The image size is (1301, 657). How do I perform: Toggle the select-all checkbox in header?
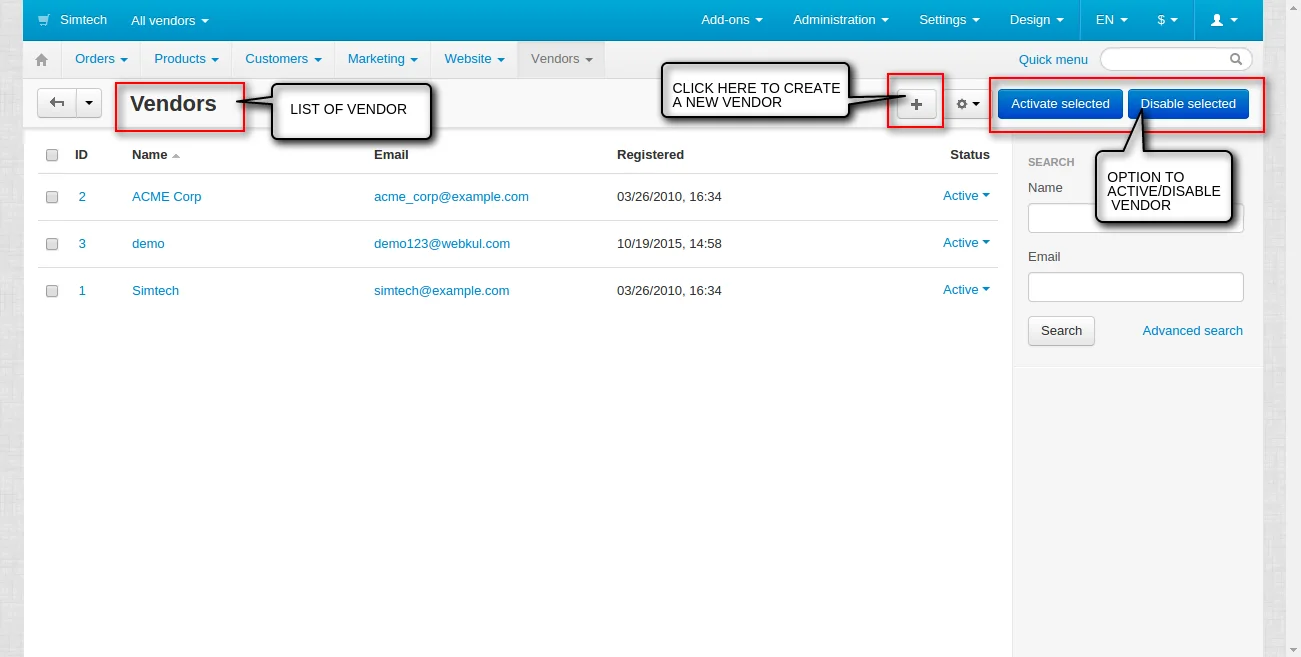click(52, 155)
